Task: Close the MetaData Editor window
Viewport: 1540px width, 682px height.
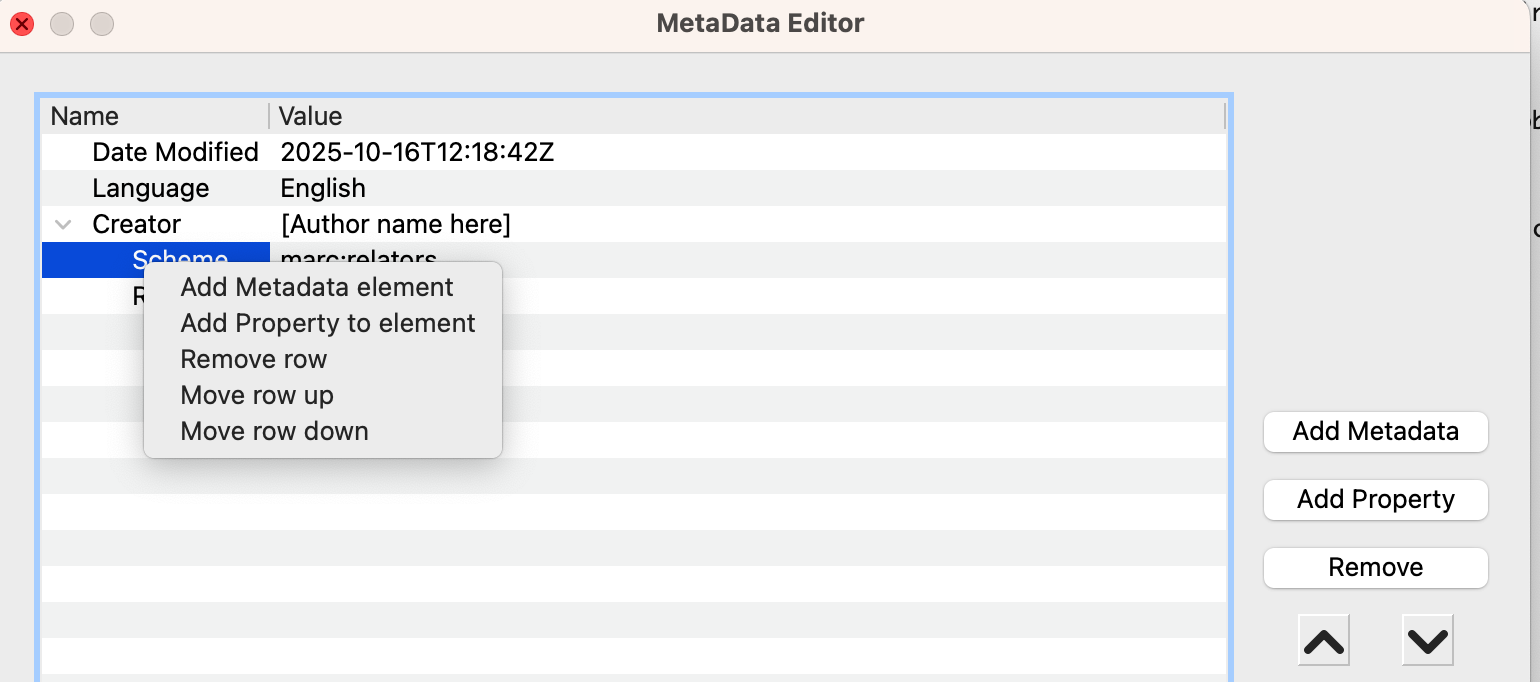Action: point(22,23)
